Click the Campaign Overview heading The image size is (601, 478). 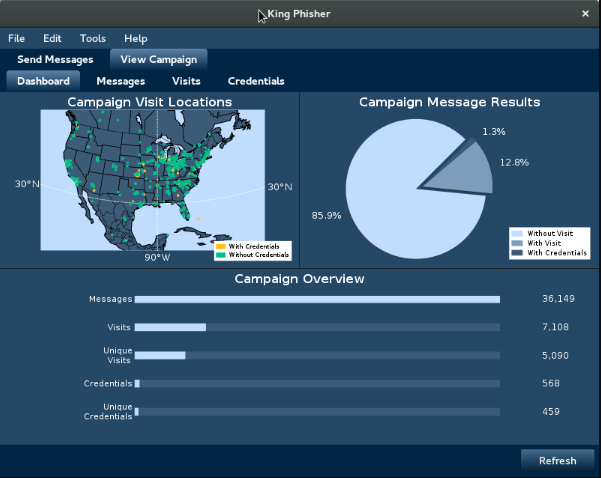[x=299, y=279]
